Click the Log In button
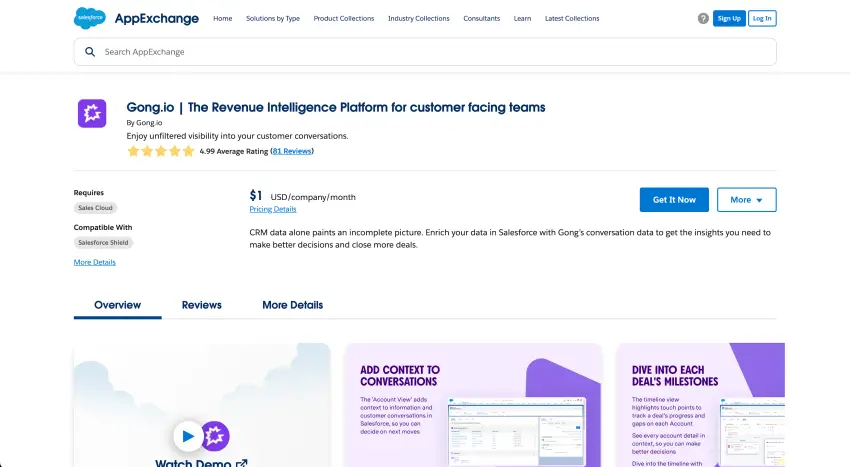This screenshot has width=850, height=467. (x=762, y=18)
